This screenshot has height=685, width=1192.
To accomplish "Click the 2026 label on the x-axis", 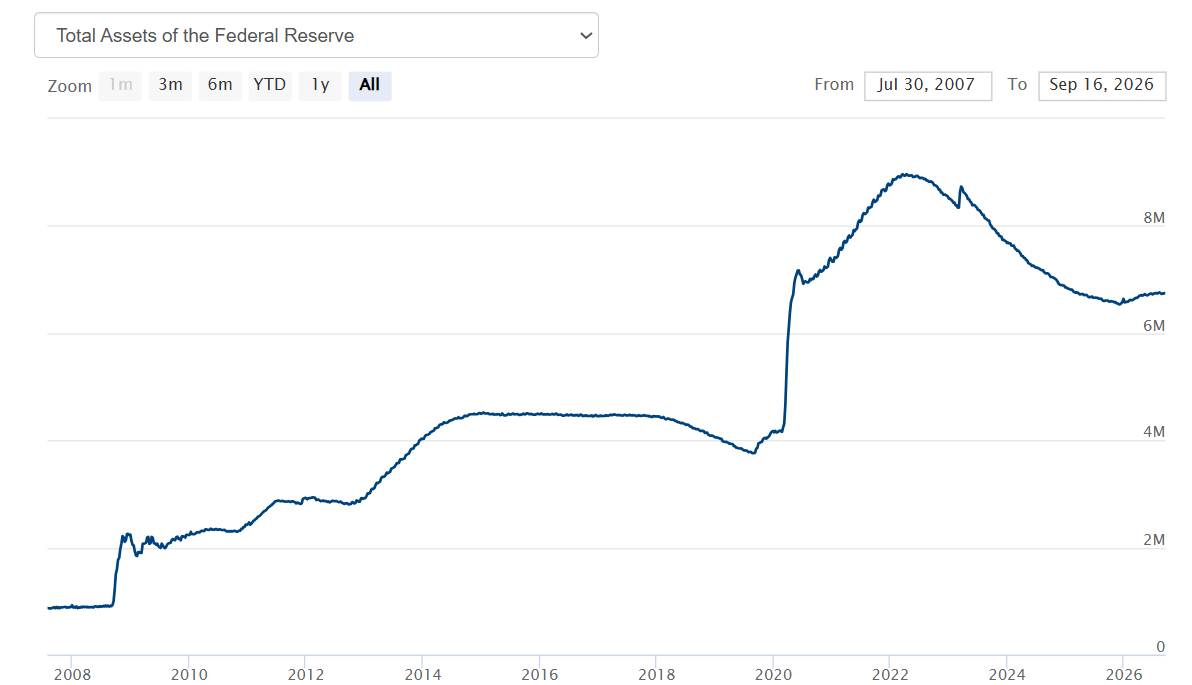I will (x=1124, y=674).
